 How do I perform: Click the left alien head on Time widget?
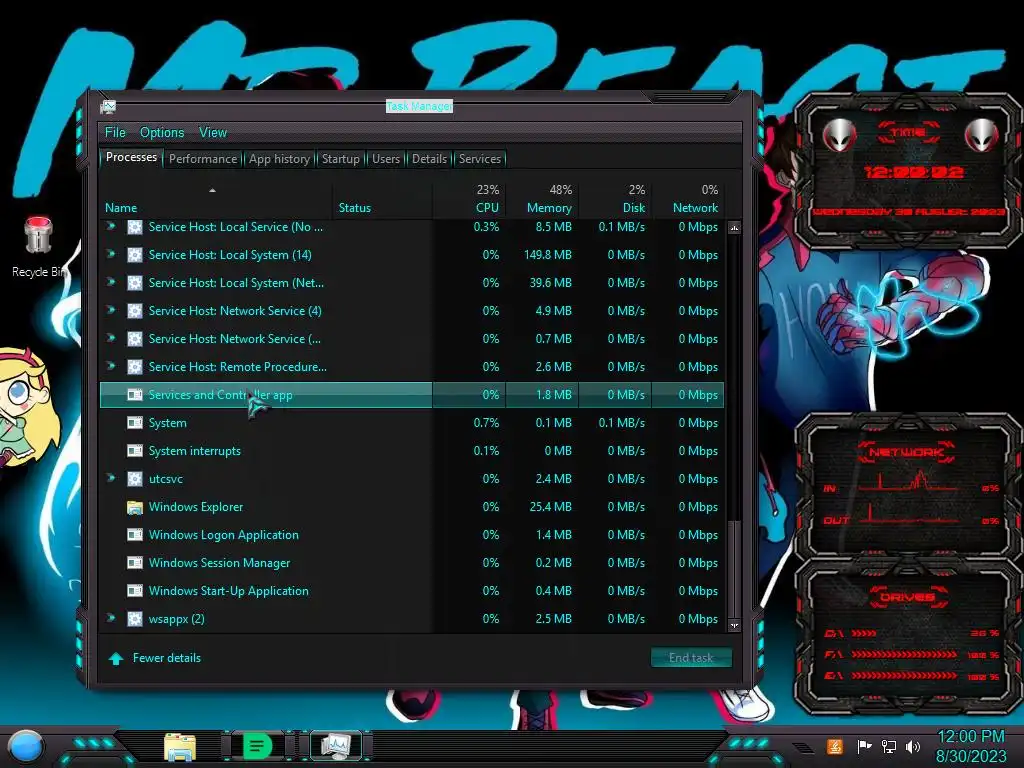[839, 135]
